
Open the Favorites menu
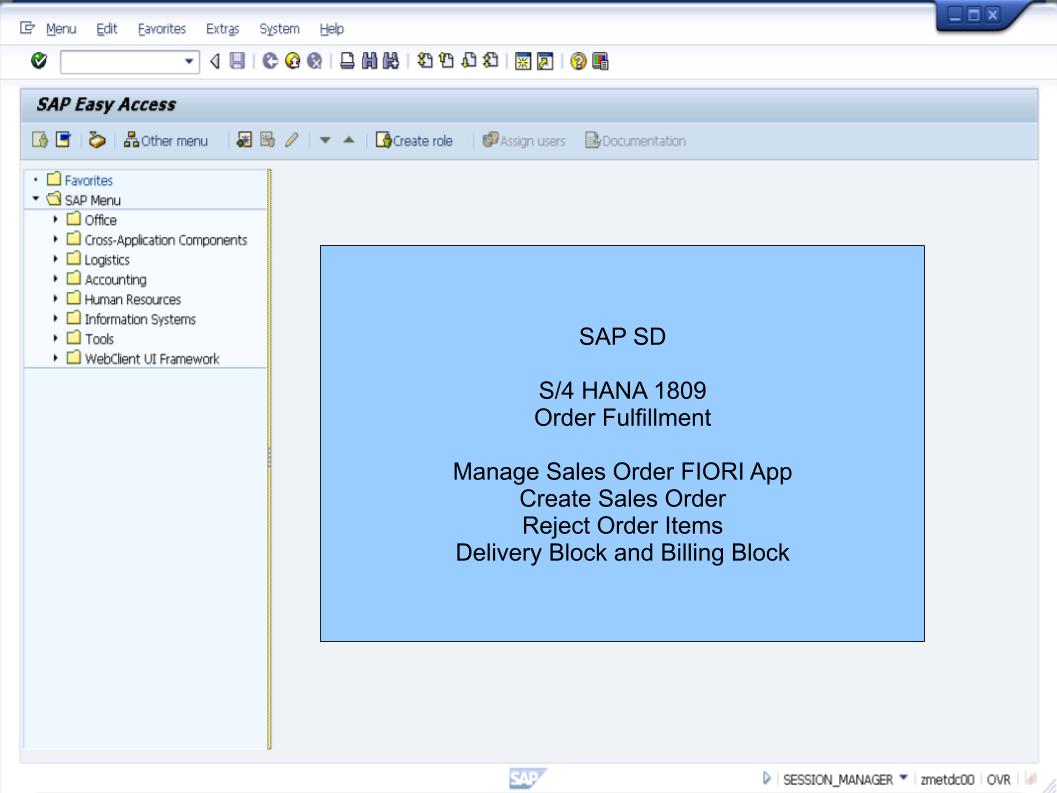pyautogui.click(x=163, y=29)
